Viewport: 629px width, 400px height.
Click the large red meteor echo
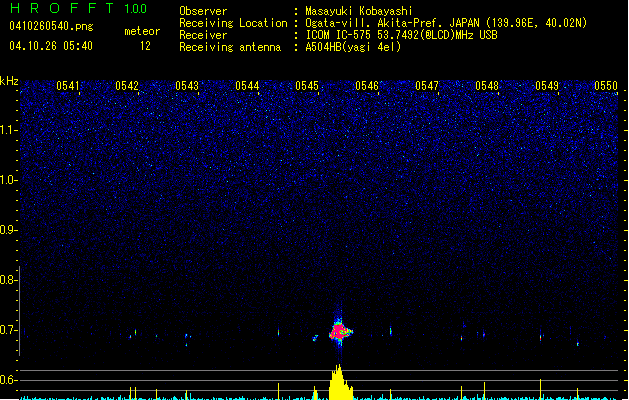click(x=341, y=331)
